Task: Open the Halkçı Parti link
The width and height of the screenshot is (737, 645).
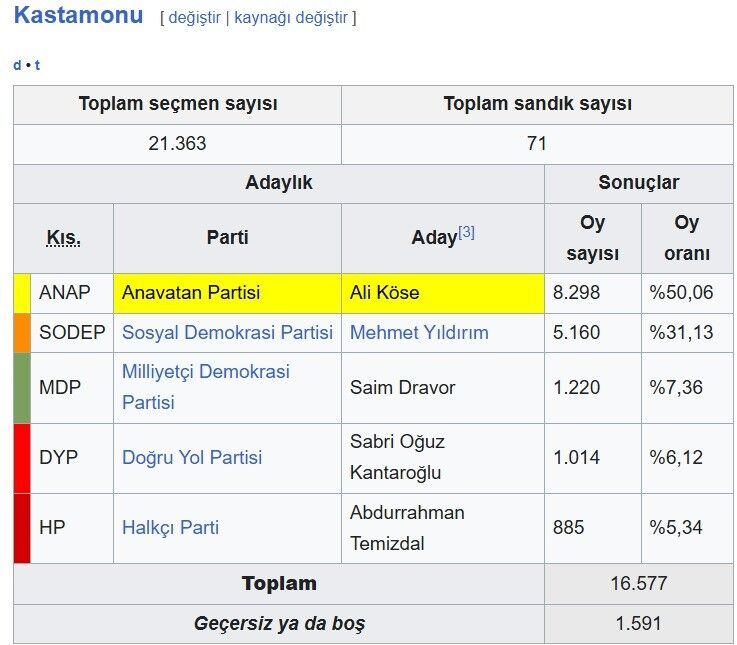Action: (170, 527)
